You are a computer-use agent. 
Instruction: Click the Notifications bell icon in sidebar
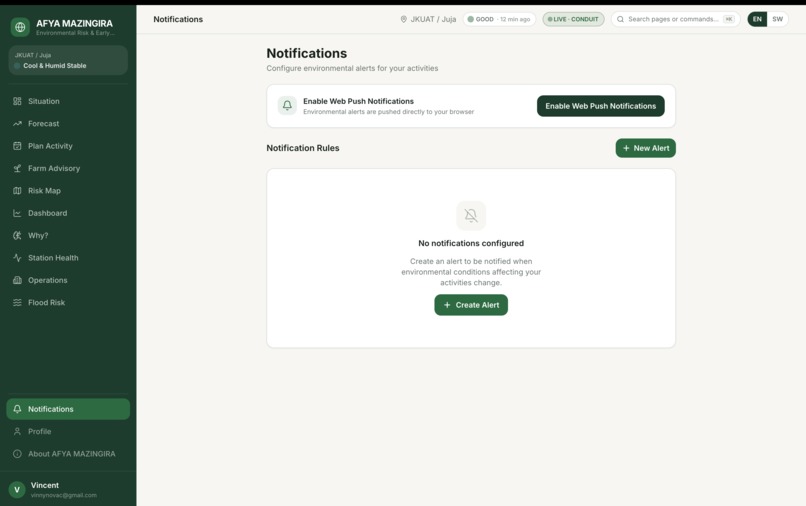pos(17,409)
